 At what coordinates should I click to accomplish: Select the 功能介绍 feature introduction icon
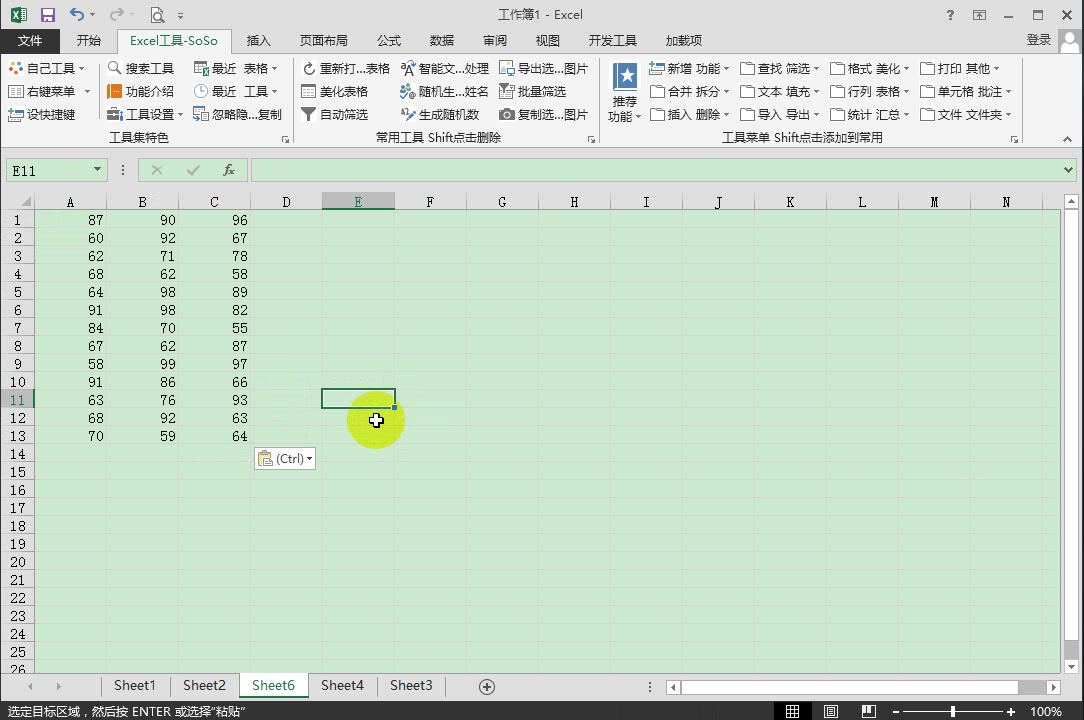tap(141, 91)
